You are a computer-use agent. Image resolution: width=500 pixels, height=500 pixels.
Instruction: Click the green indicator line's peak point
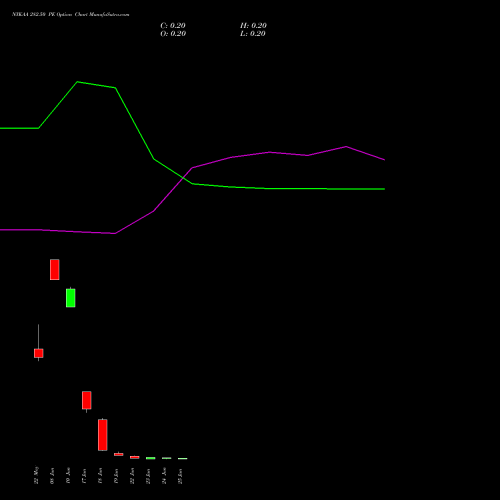[77, 82]
